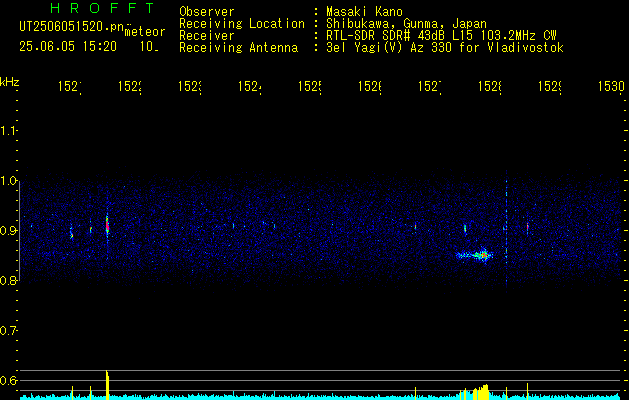Click the 1.0 kHz frequency label
Screen dimensions: 629x400
click(x=8, y=181)
